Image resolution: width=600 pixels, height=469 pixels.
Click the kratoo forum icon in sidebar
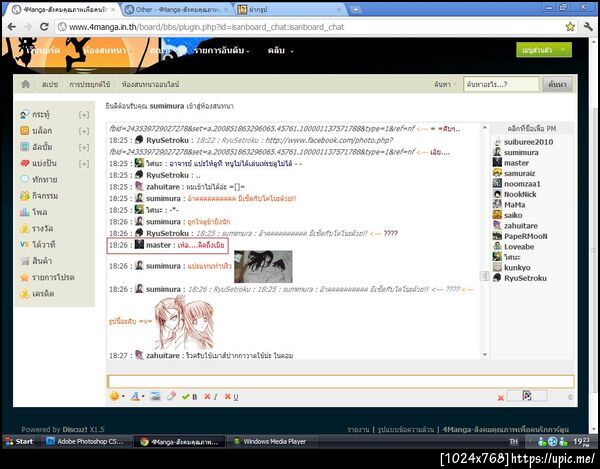point(24,114)
